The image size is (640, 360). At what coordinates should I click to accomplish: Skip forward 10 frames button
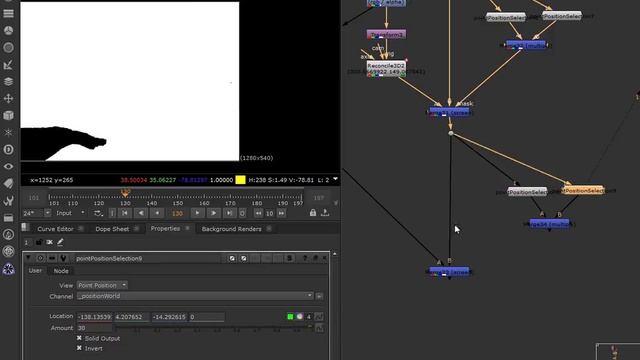281,213
